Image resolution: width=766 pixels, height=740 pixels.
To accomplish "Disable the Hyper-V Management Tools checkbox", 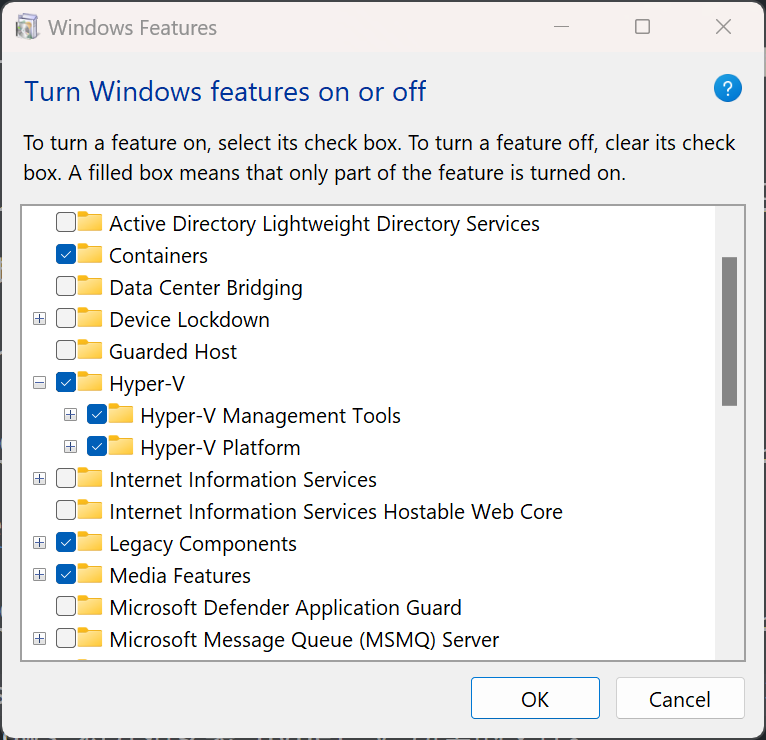I will [x=97, y=415].
